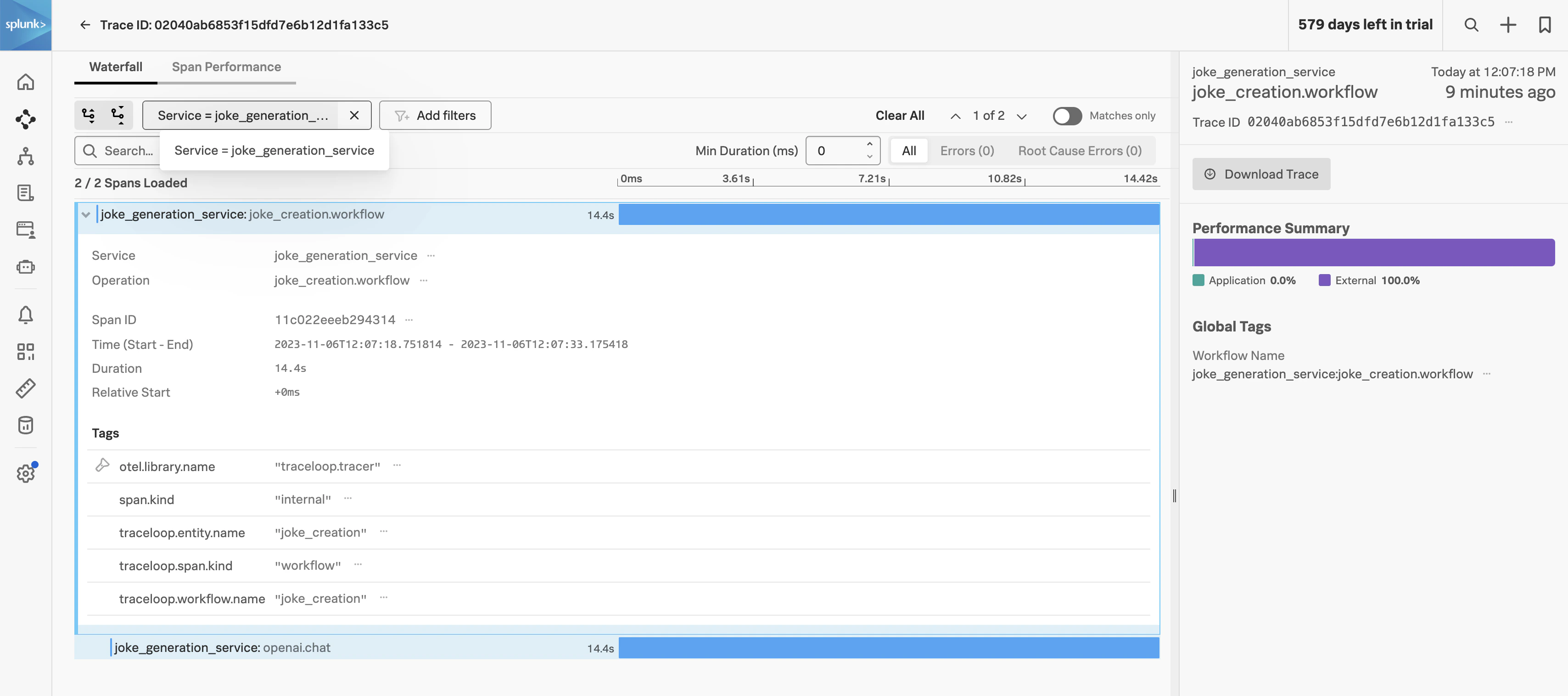The width and height of the screenshot is (1568, 696).
Task: Open the home icon in sidebar
Action: pyautogui.click(x=26, y=82)
